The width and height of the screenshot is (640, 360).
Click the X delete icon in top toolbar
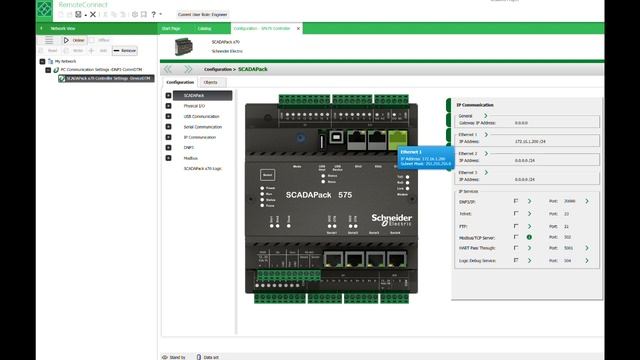(93, 14)
